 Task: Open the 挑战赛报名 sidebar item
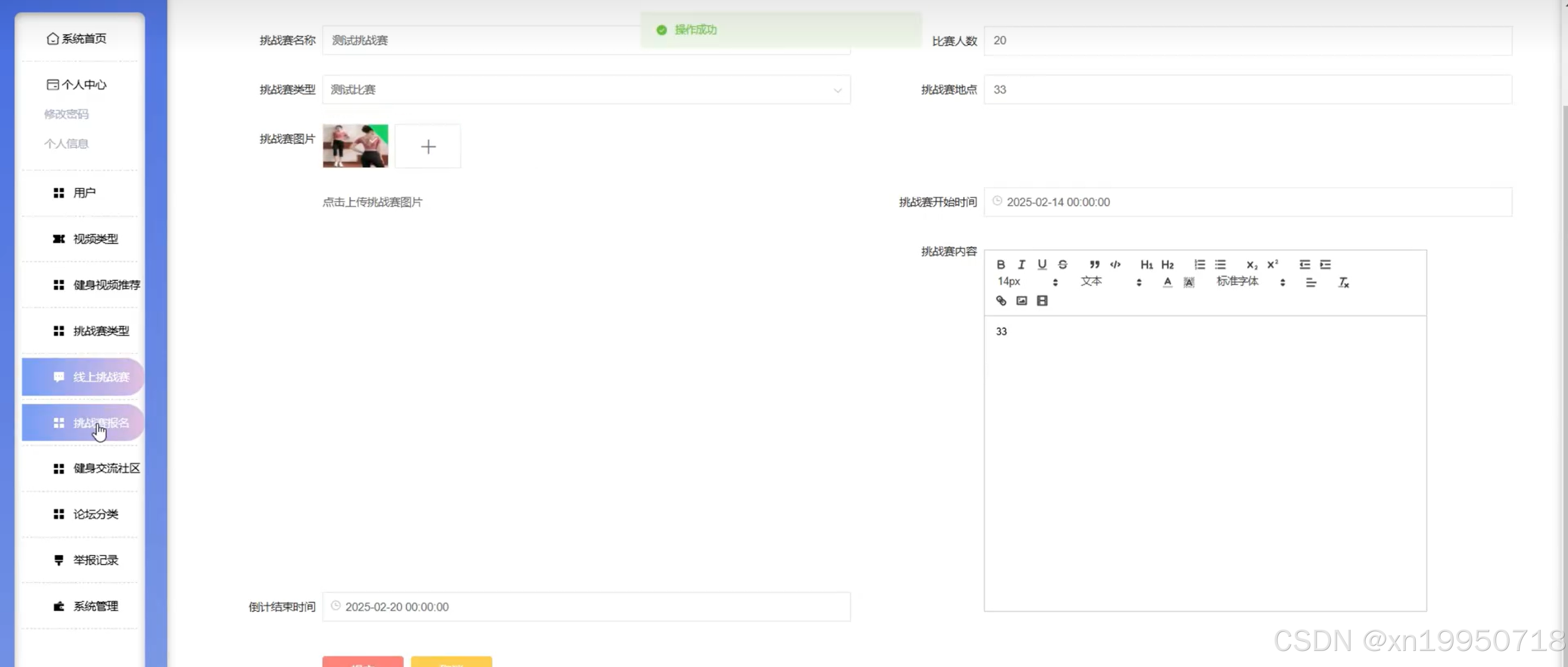[x=82, y=423]
